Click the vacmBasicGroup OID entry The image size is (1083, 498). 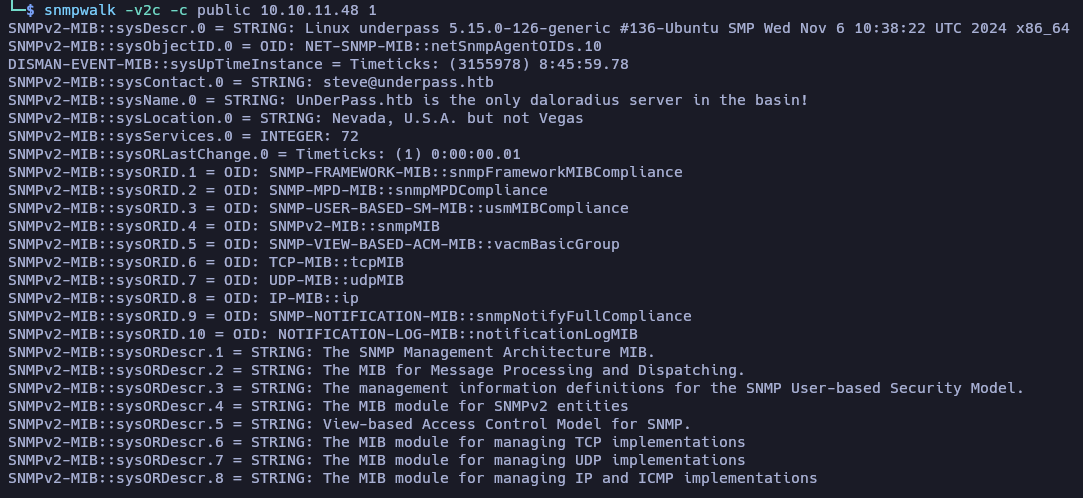444,244
